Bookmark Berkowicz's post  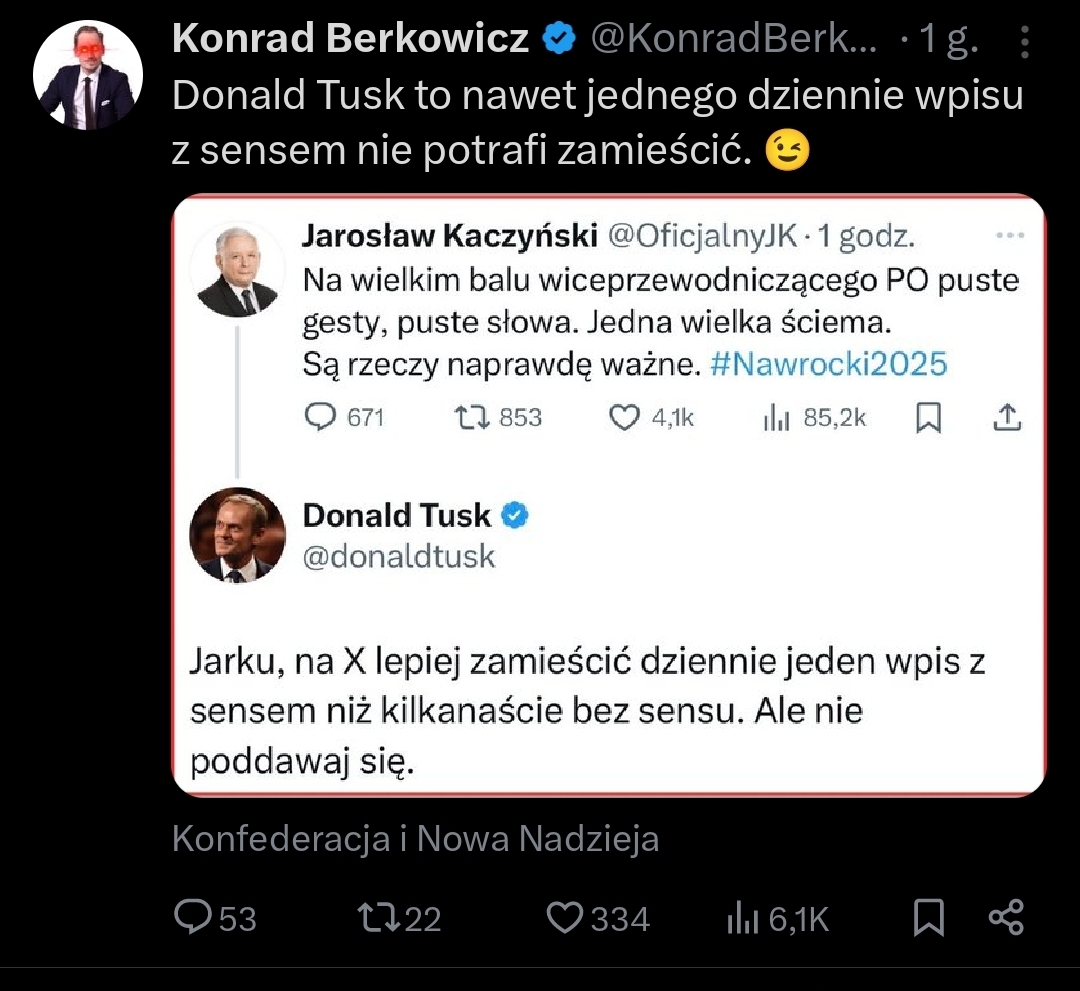click(928, 917)
